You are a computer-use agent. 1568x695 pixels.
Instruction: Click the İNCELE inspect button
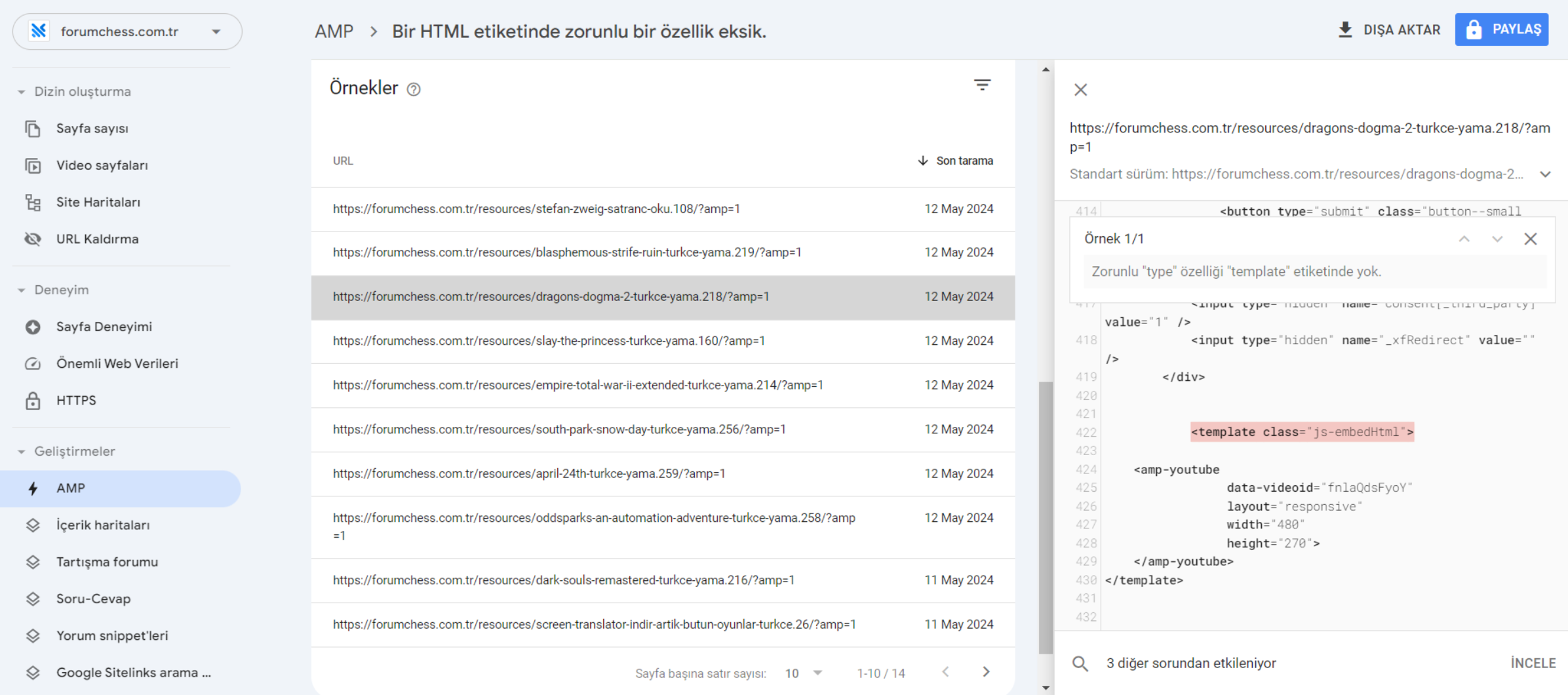[x=1533, y=664]
